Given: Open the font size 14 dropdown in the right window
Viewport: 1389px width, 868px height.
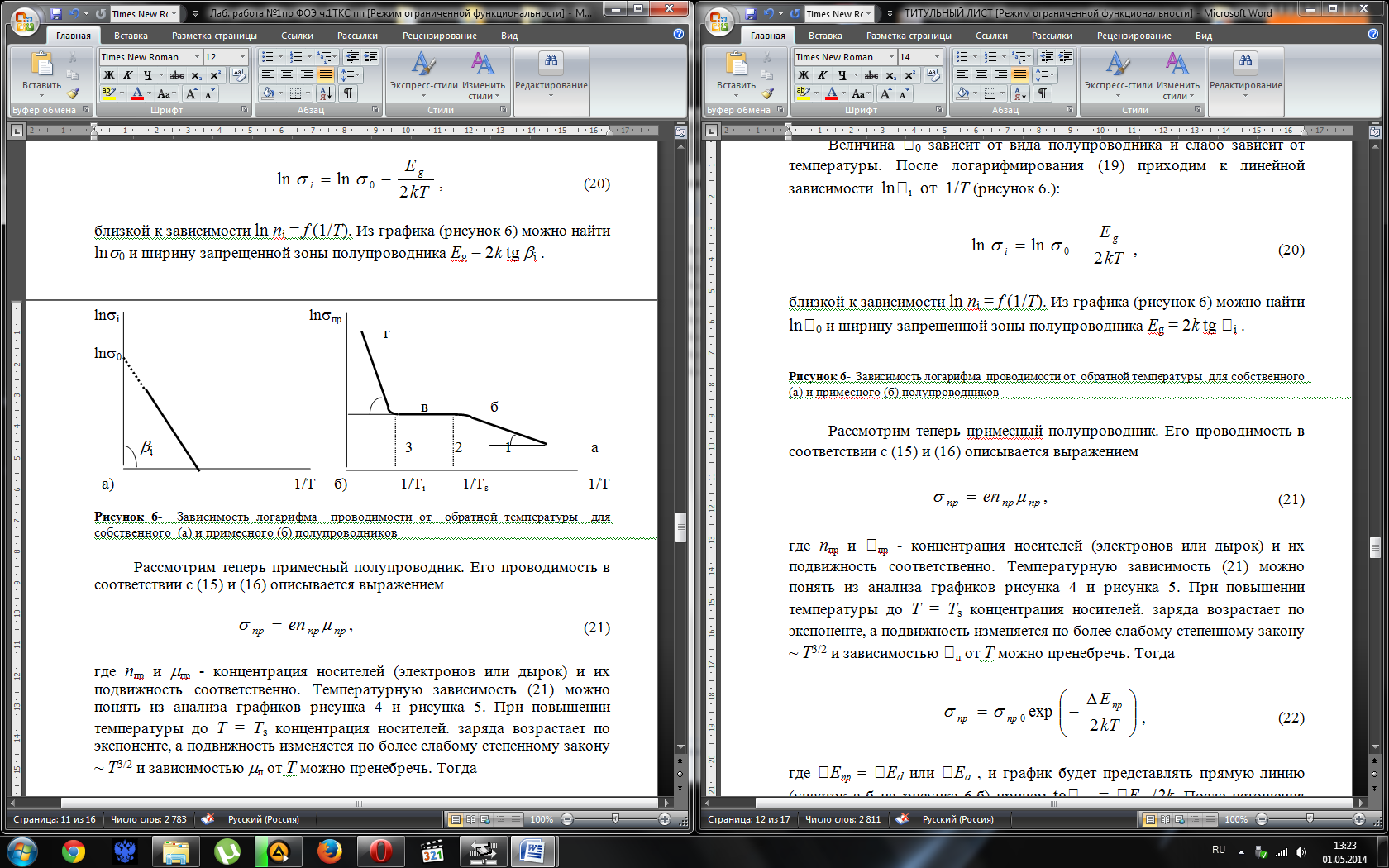Looking at the screenshot, I should (x=937, y=57).
